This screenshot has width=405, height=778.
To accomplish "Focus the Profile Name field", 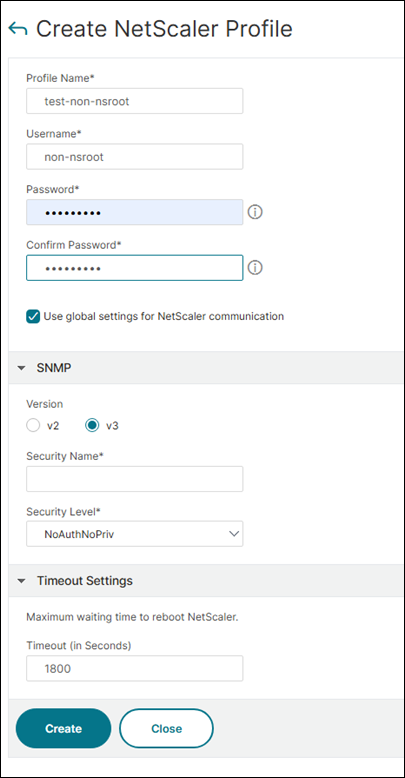I will click(135, 101).
